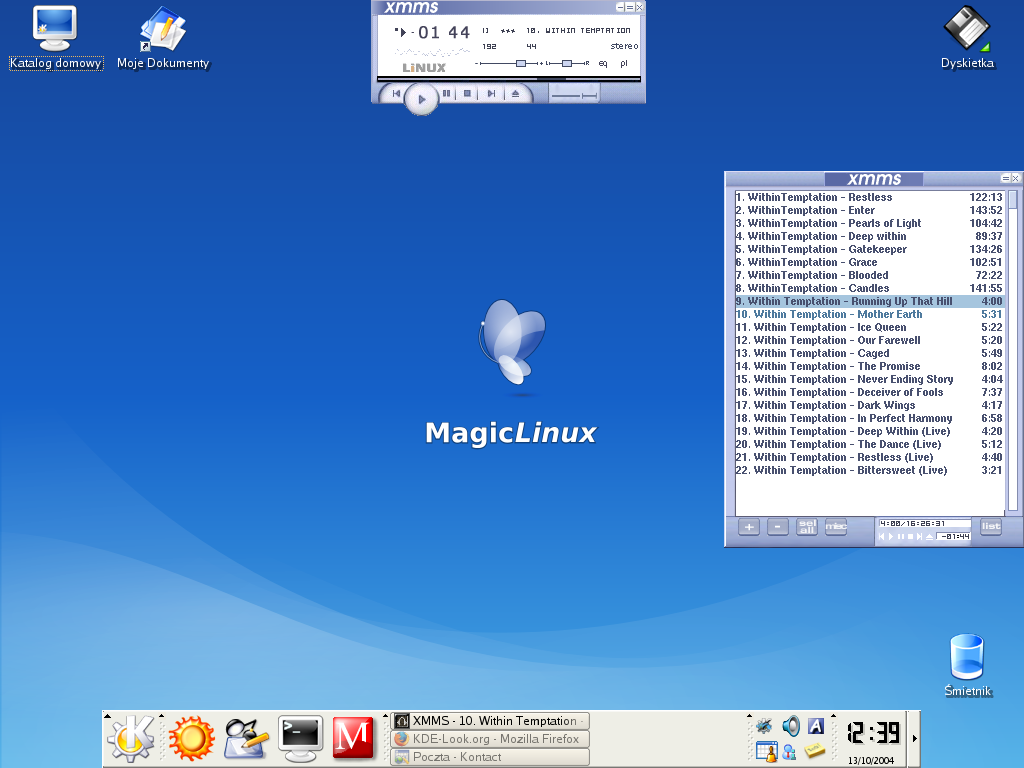The height and width of the screenshot is (768, 1024).
Task: Select track '2. WithinTemptation - Enter'
Action: point(869,210)
